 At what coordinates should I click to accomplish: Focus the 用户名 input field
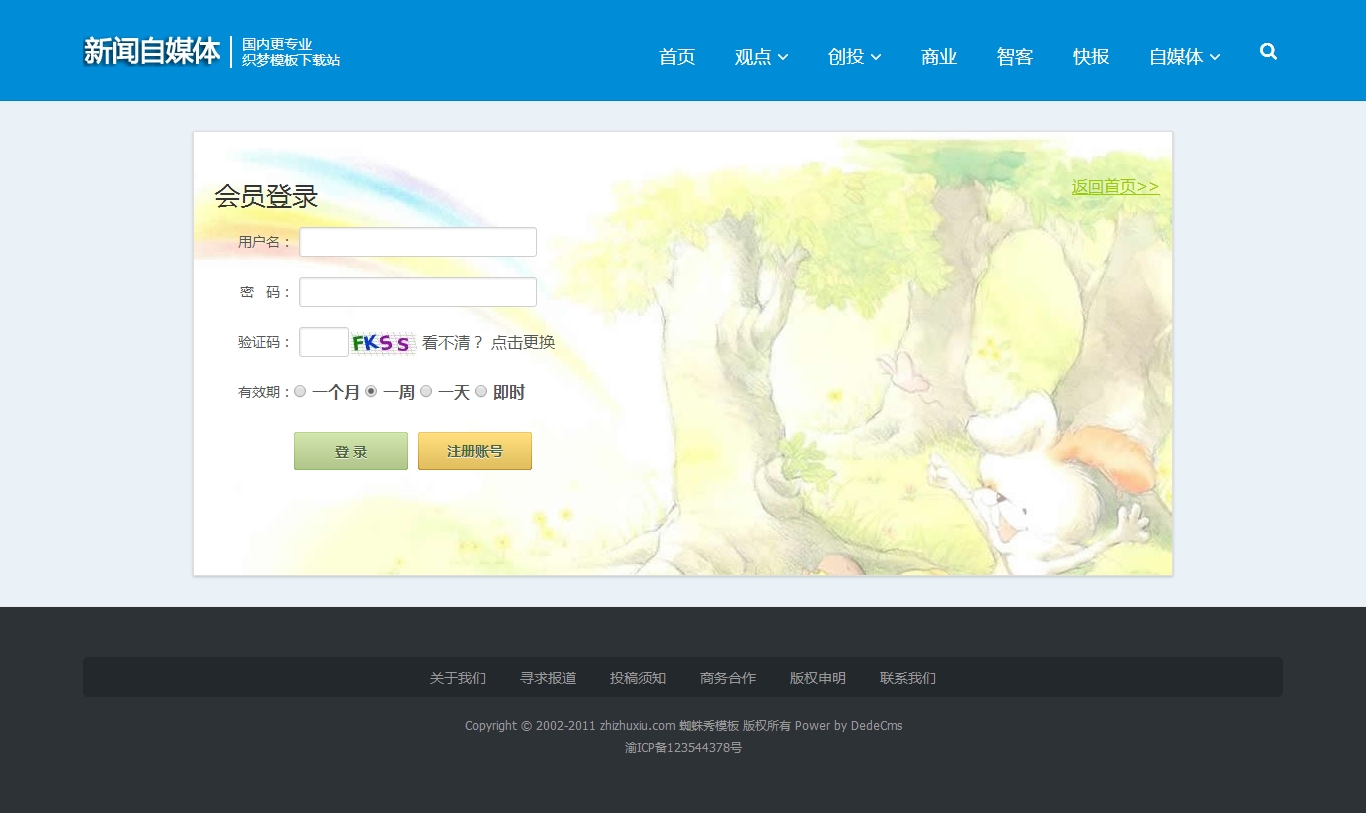point(418,242)
